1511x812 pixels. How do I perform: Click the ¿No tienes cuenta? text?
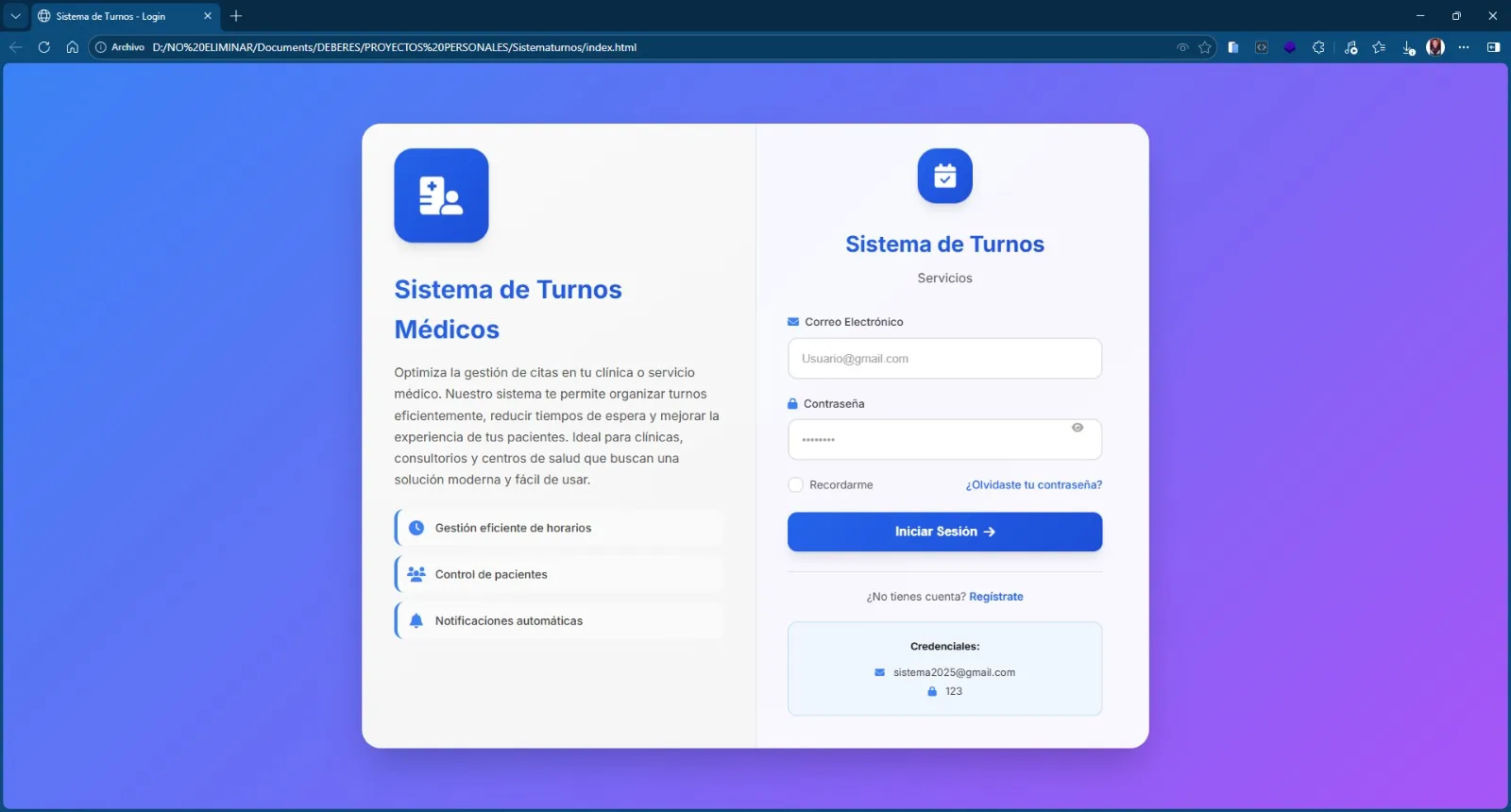point(916,597)
